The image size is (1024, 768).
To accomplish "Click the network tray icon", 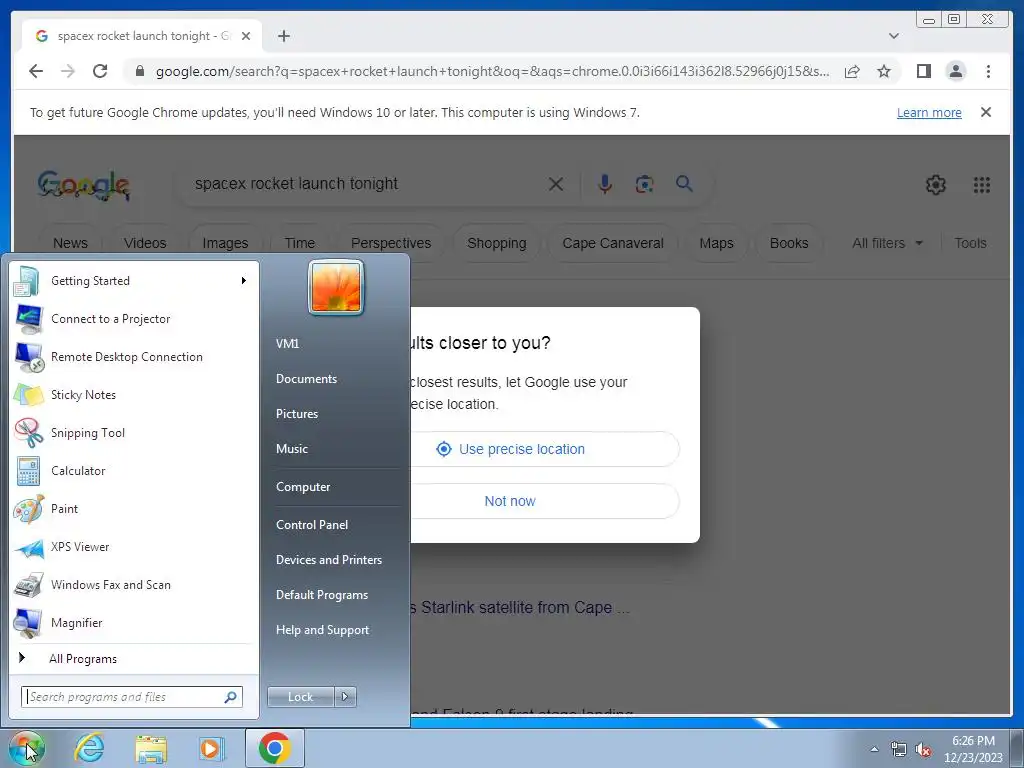I will (899, 749).
